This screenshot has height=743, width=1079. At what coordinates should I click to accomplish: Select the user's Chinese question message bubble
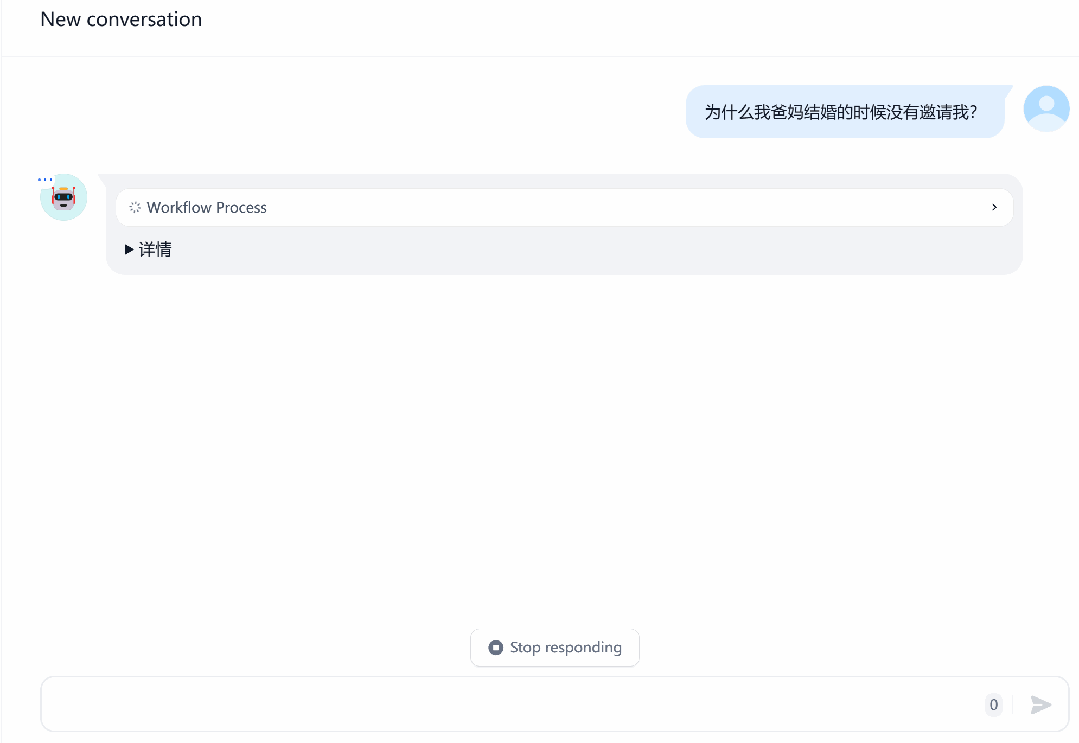(845, 111)
